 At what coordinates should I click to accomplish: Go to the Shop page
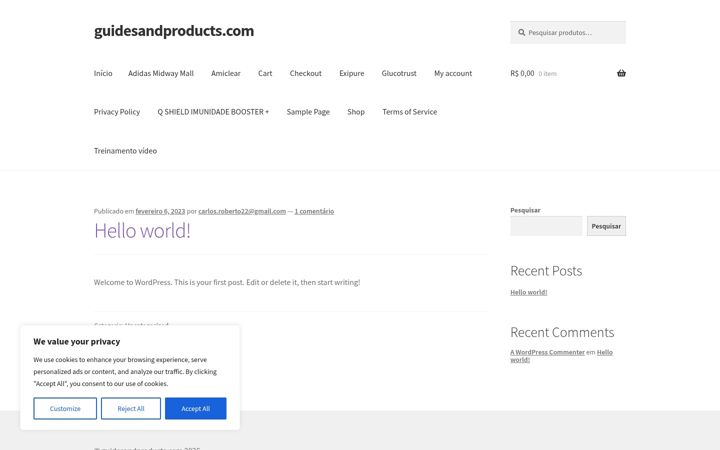pyautogui.click(x=356, y=112)
